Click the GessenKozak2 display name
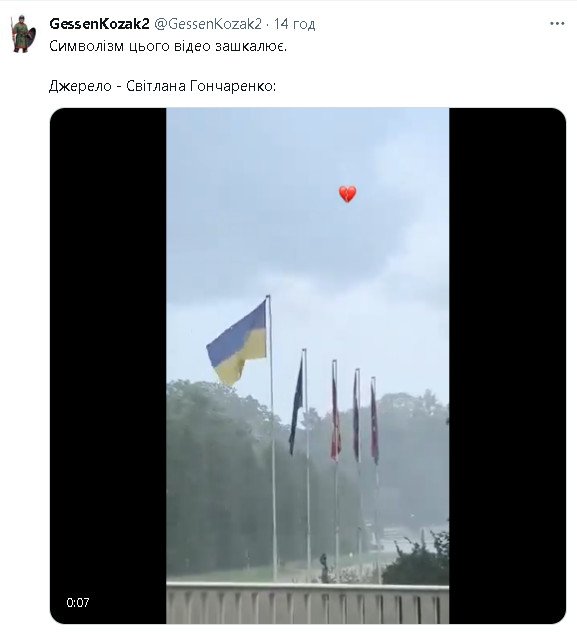The image size is (577, 633). click(x=99, y=24)
